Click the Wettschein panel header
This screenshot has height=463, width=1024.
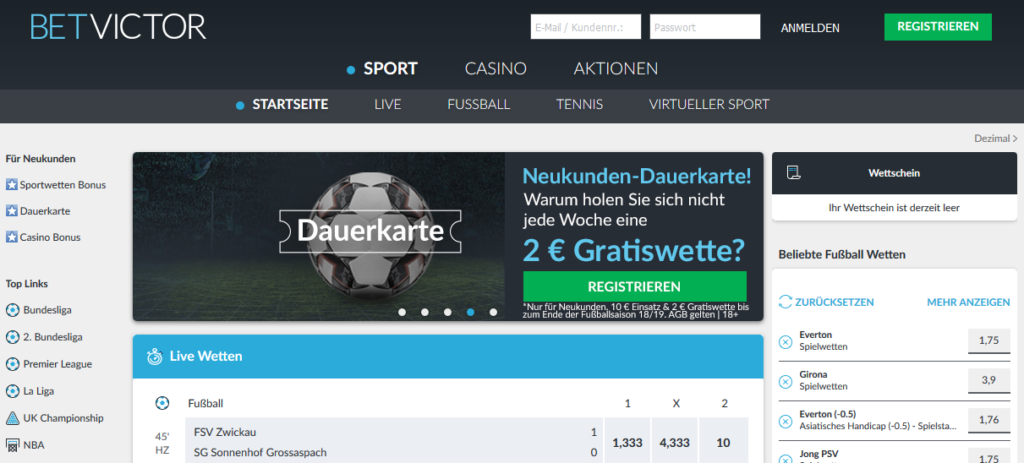click(895, 173)
